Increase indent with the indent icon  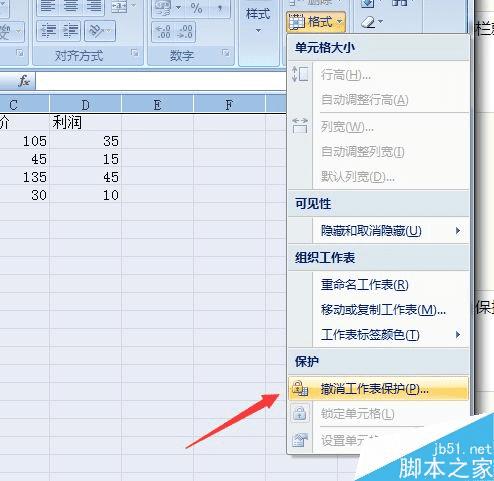pyautogui.click(x=71, y=31)
